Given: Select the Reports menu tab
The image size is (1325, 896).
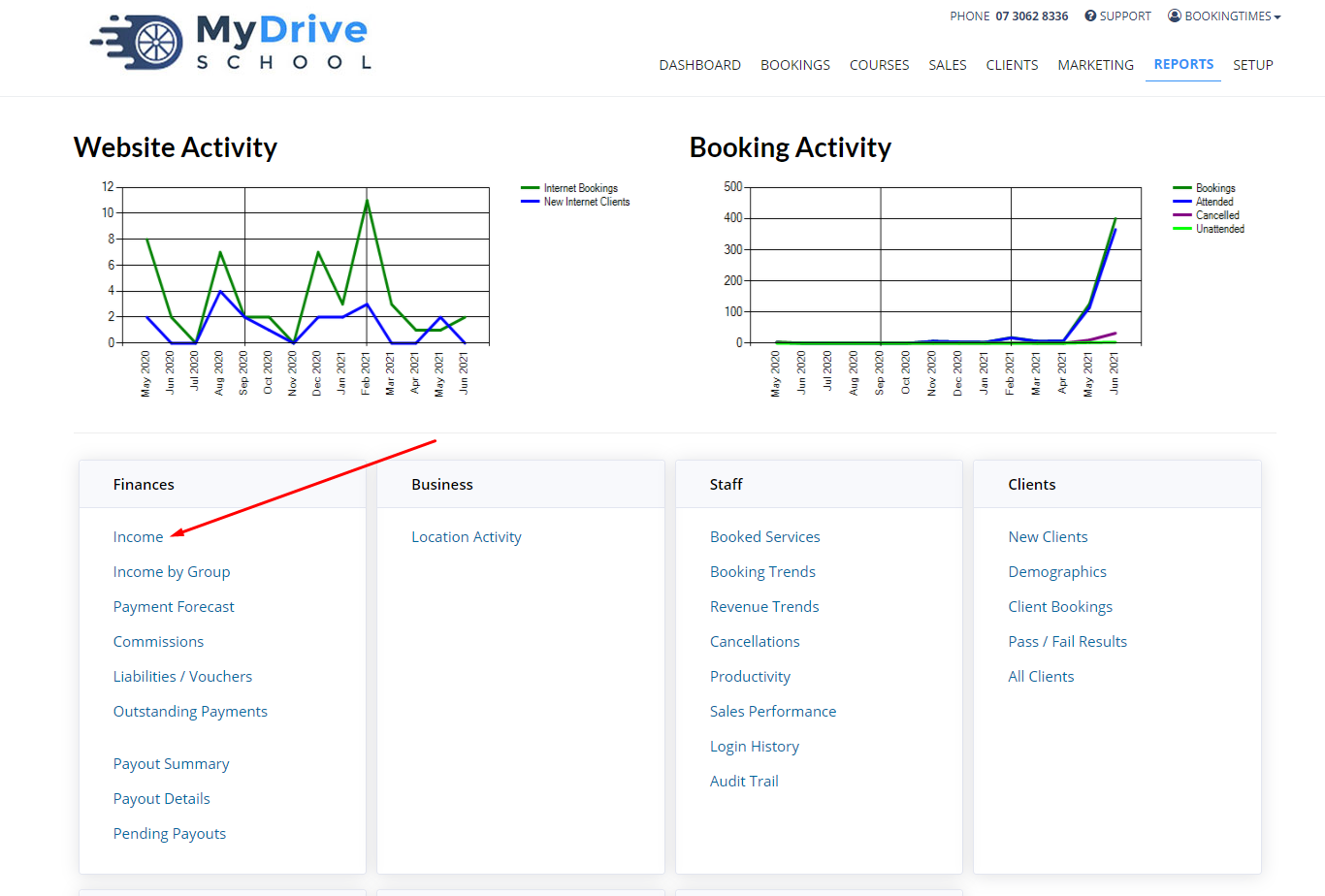Looking at the screenshot, I should tap(1183, 64).
